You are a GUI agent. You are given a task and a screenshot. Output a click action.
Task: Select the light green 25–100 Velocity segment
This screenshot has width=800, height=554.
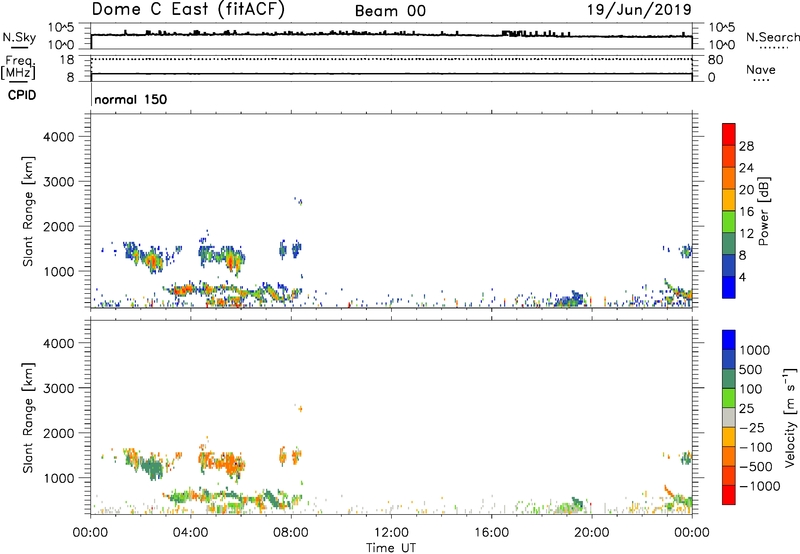729,398
